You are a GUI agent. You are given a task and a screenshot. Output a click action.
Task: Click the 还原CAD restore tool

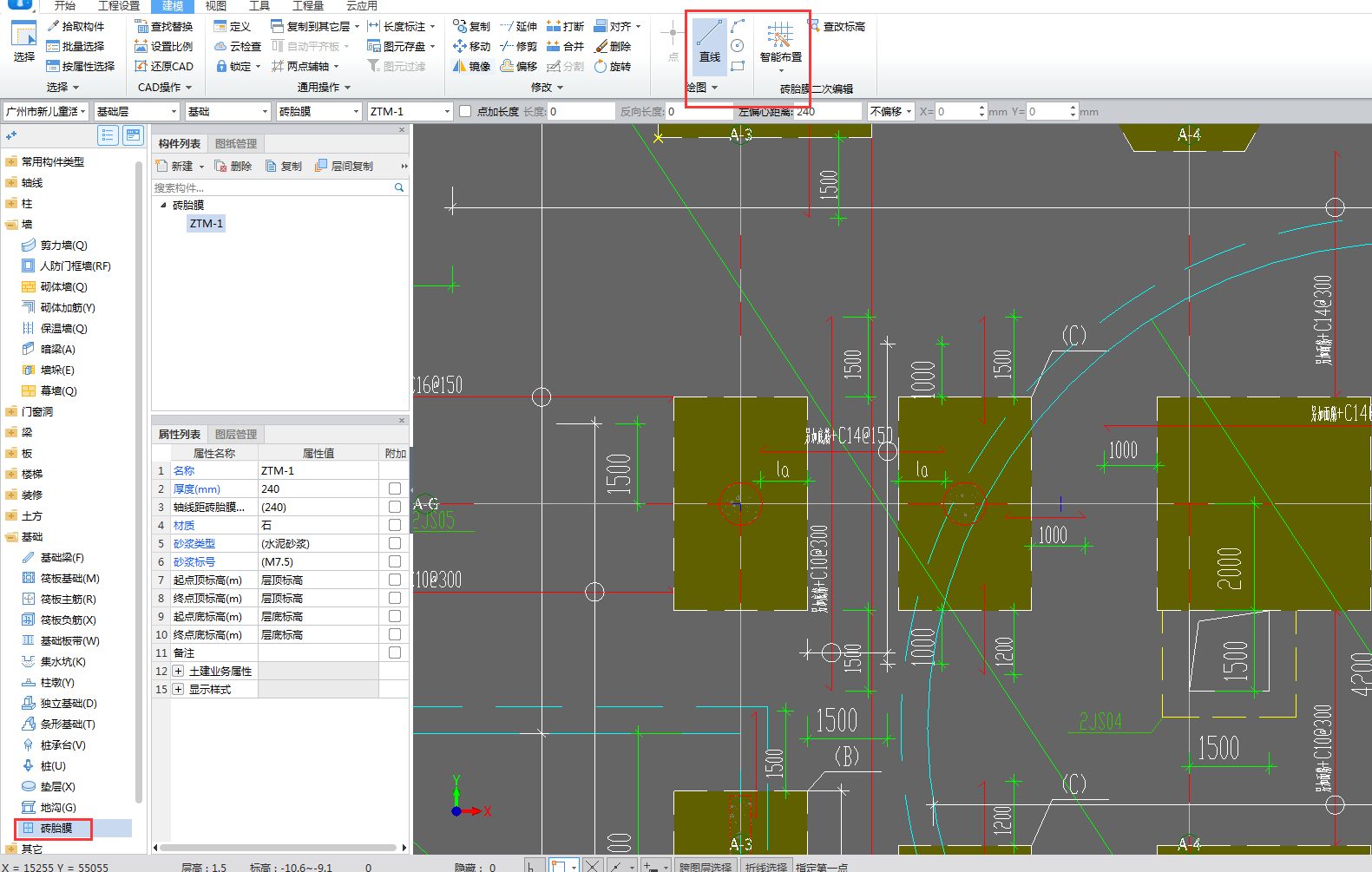(x=164, y=66)
